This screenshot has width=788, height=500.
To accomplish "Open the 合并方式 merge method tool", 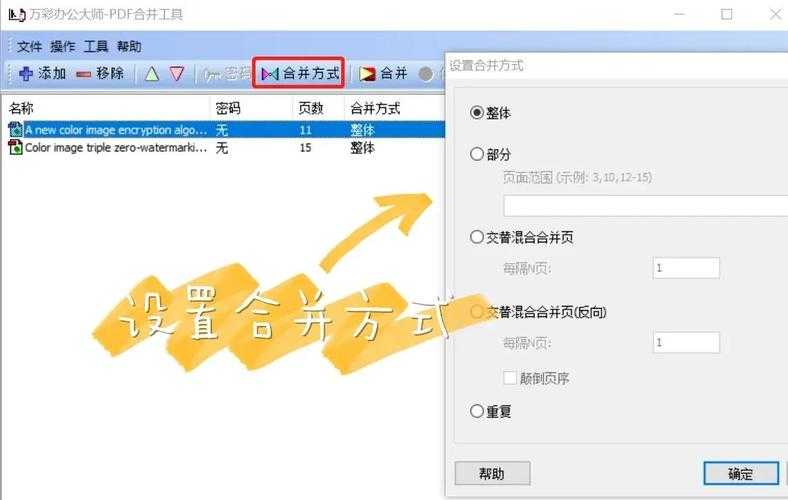I will pyautogui.click(x=299, y=73).
